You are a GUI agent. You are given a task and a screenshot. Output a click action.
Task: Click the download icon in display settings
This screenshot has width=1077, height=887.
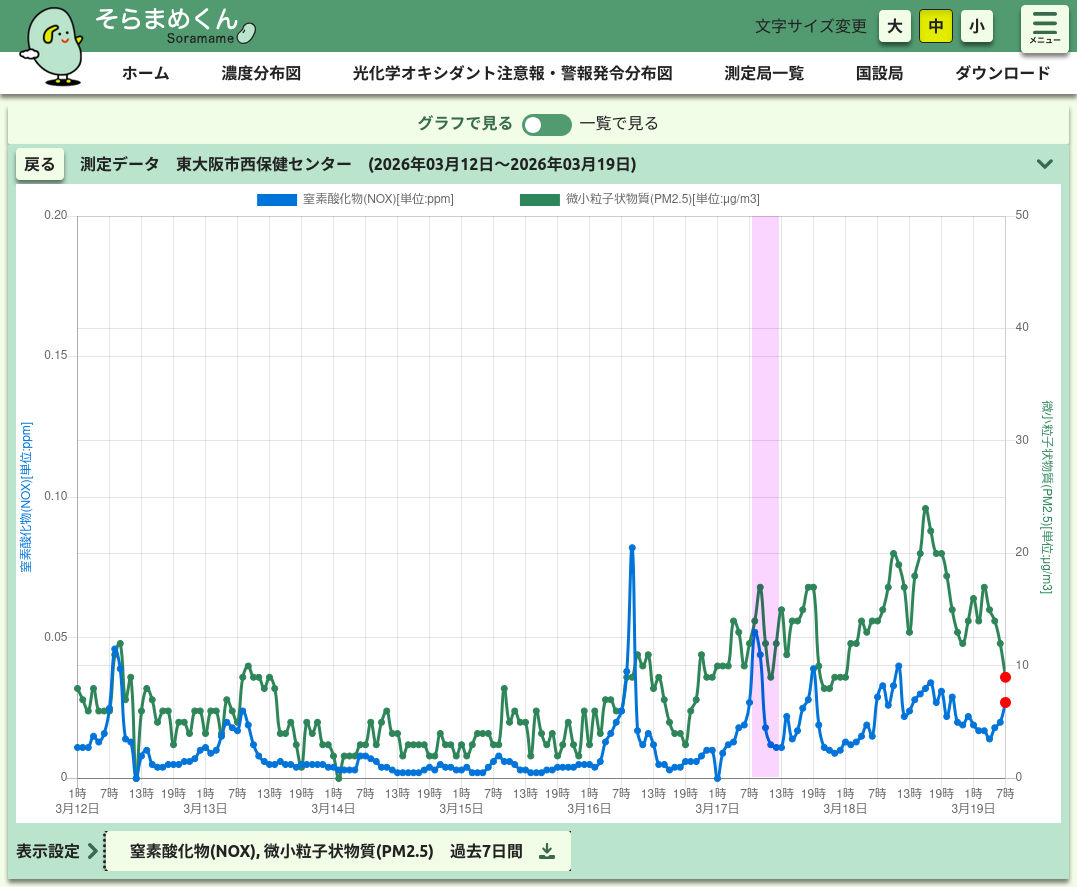point(547,851)
